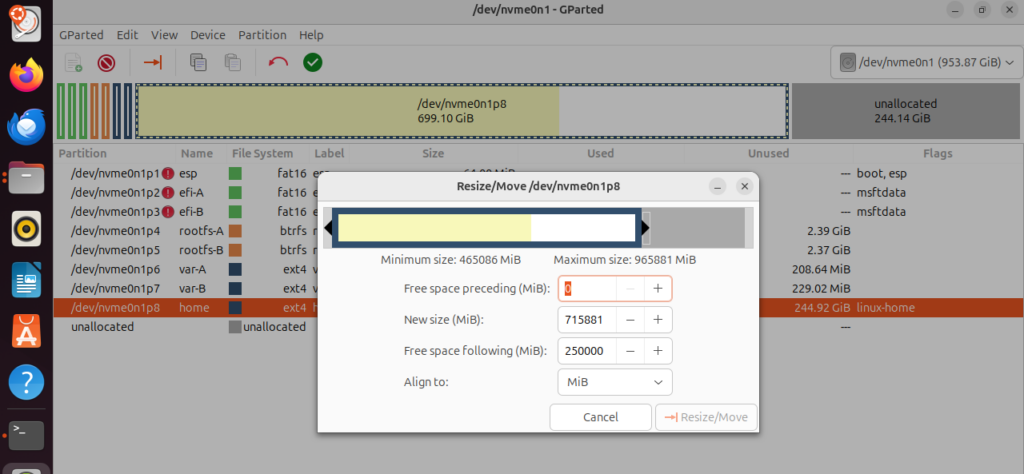This screenshot has width=1024, height=474.
Task: Open Terminal from the dock
Action: (26, 434)
